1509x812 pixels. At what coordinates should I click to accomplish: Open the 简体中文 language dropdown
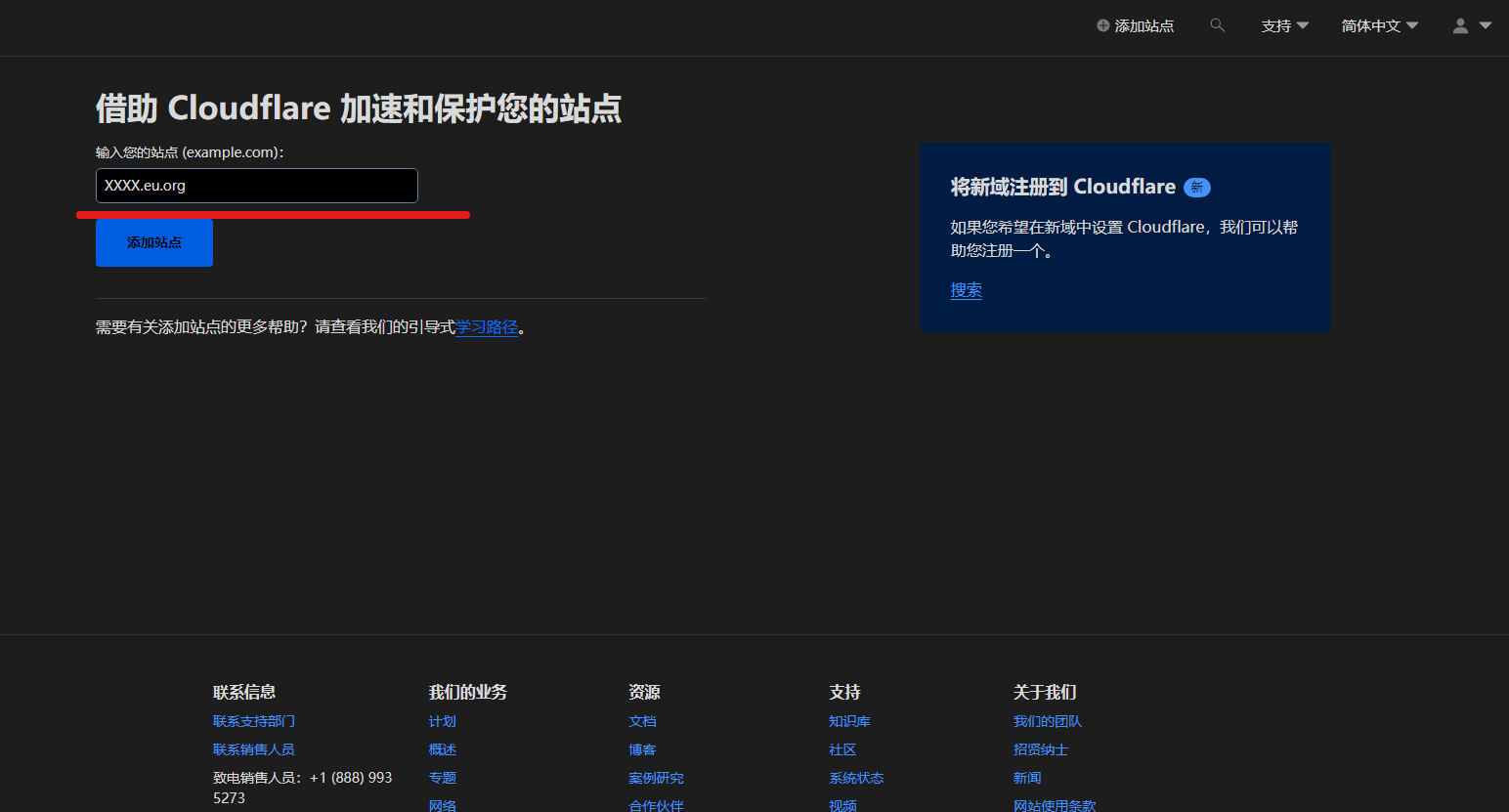point(1379,26)
